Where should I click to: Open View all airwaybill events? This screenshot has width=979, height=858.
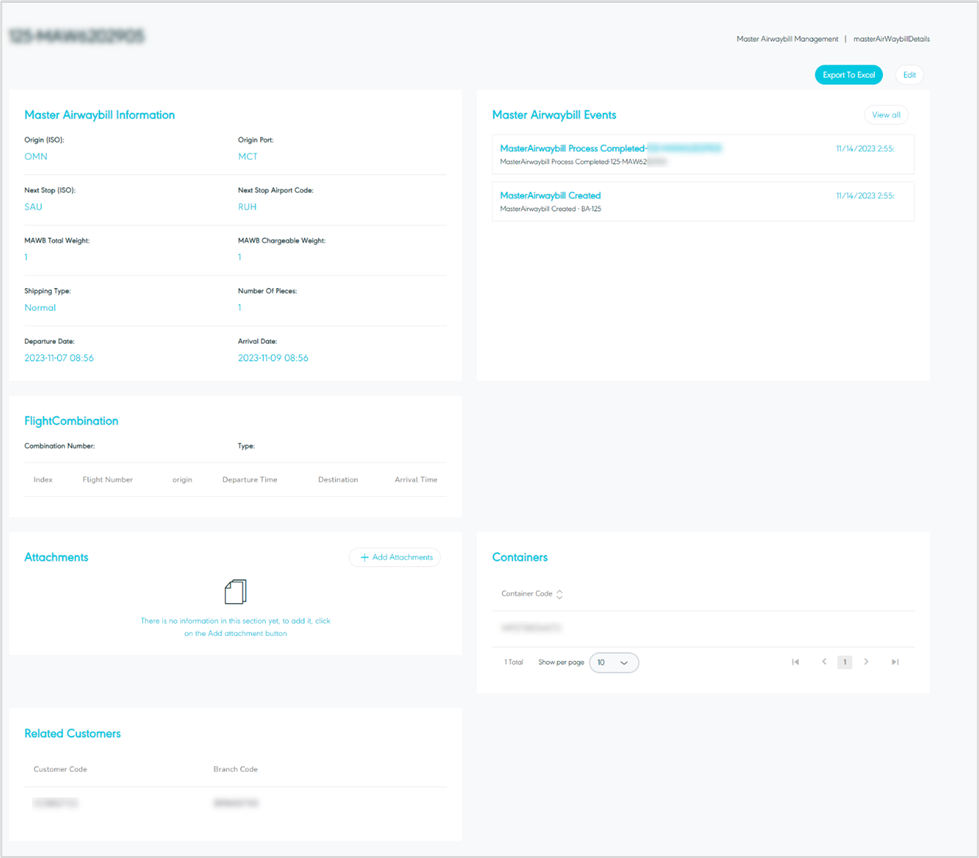pyautogui.click(x=885, y=115)
